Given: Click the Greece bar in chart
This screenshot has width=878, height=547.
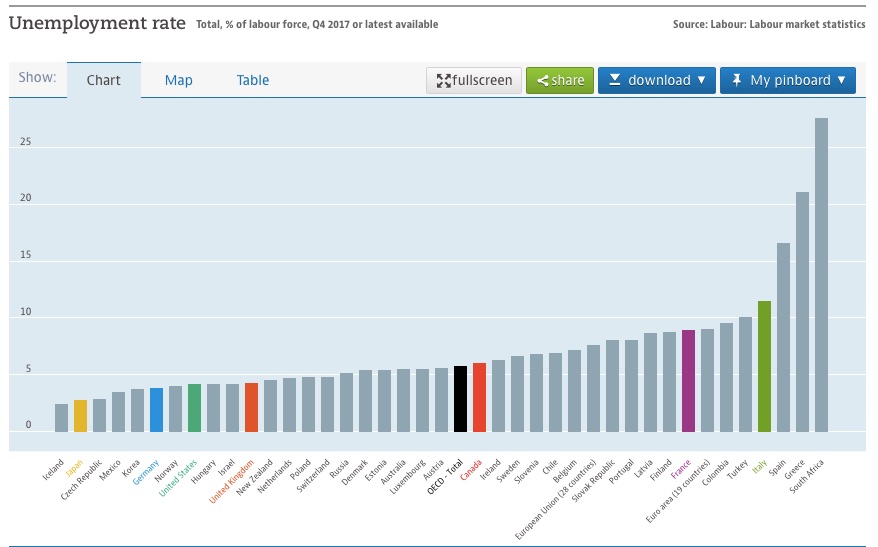Looking at the screenshot, I should click(802, 312).
